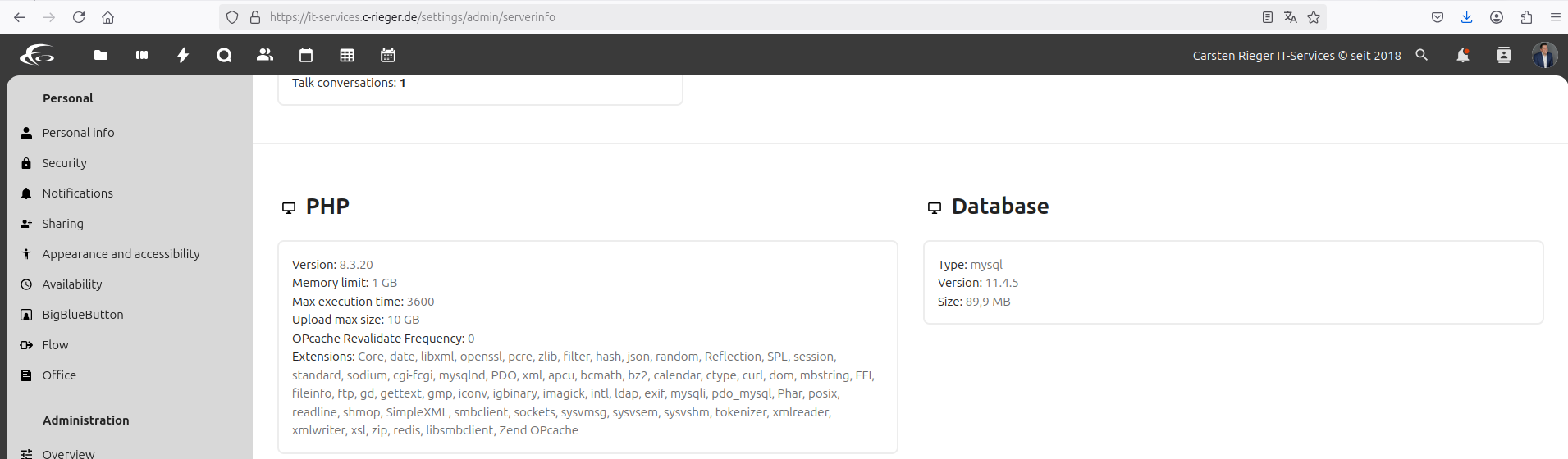1568x459 pixels.
Task: Bookmark this page with star icon
Action: coord(1314,17)
